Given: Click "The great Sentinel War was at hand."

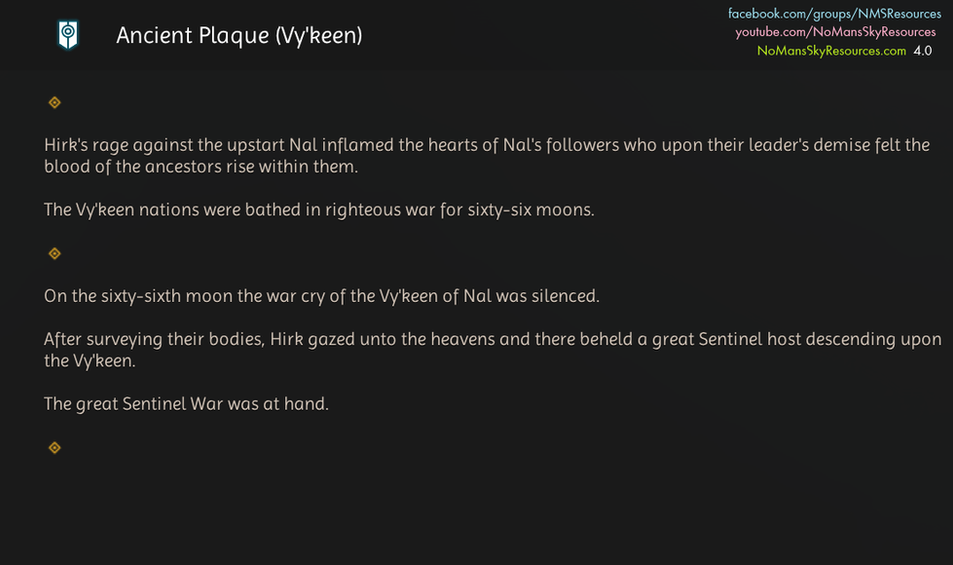Looking at the screenshot, I should point(186,405).
